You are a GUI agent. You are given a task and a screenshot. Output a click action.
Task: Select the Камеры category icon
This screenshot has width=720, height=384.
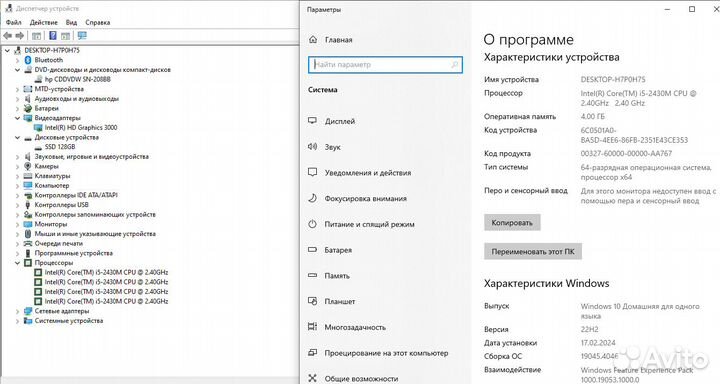point(28,166)
